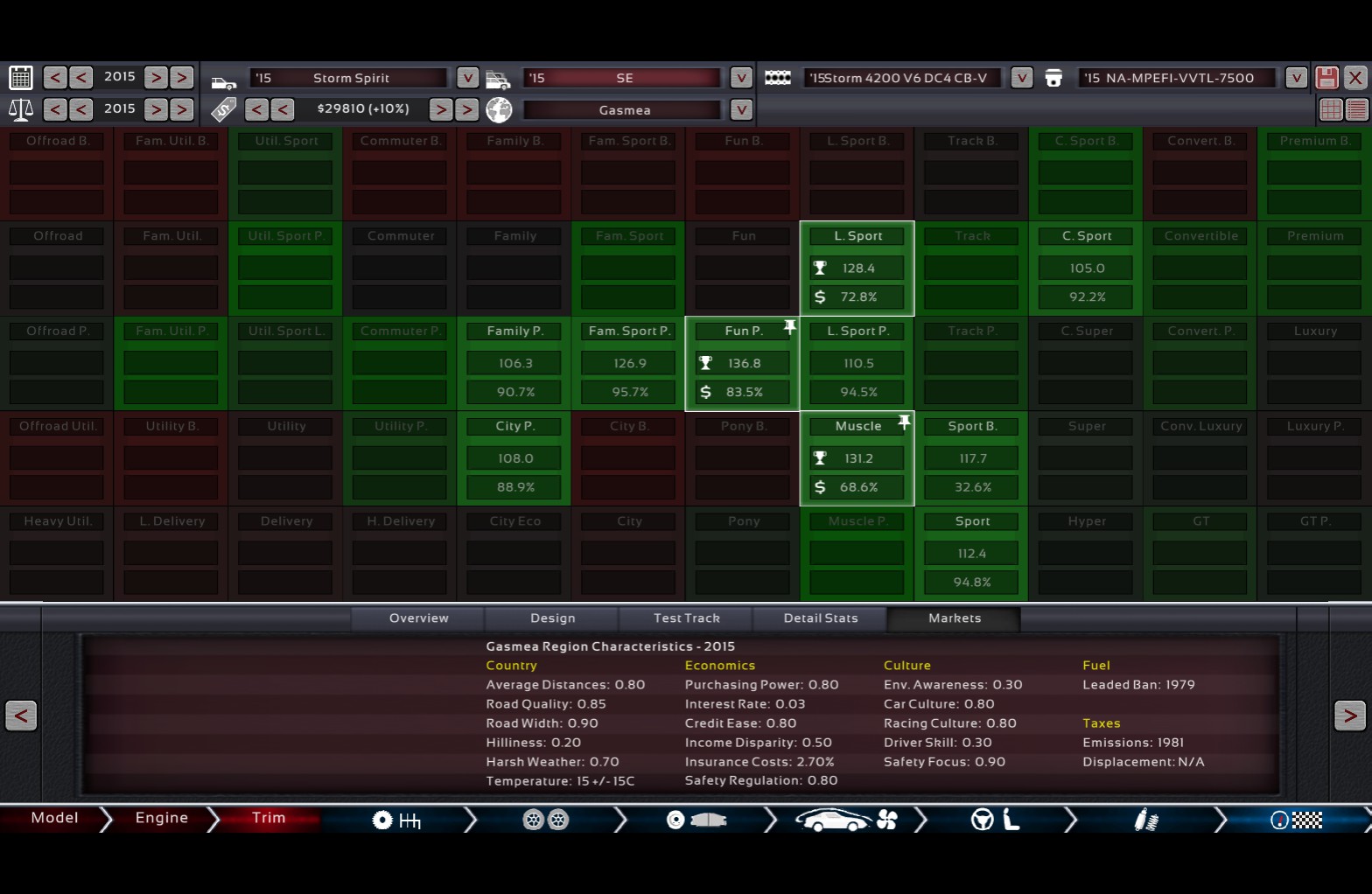Click the trophy icon in Fun P. cell
1372x894 pixels.
coord(705,363)
